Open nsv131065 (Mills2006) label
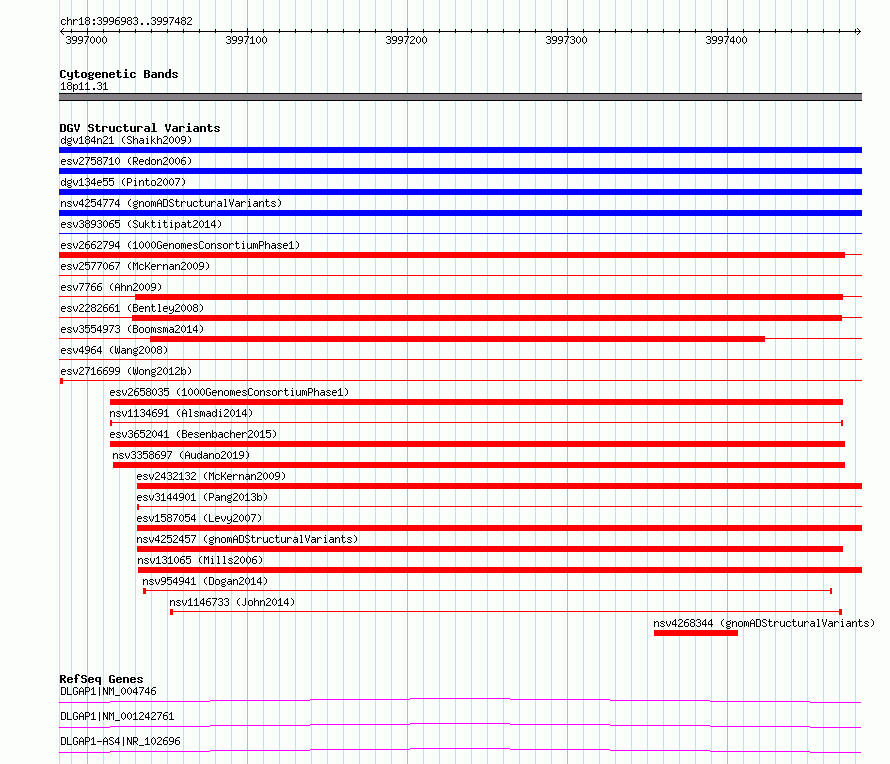This screenshot has height=764, width=890. (200, 560)
